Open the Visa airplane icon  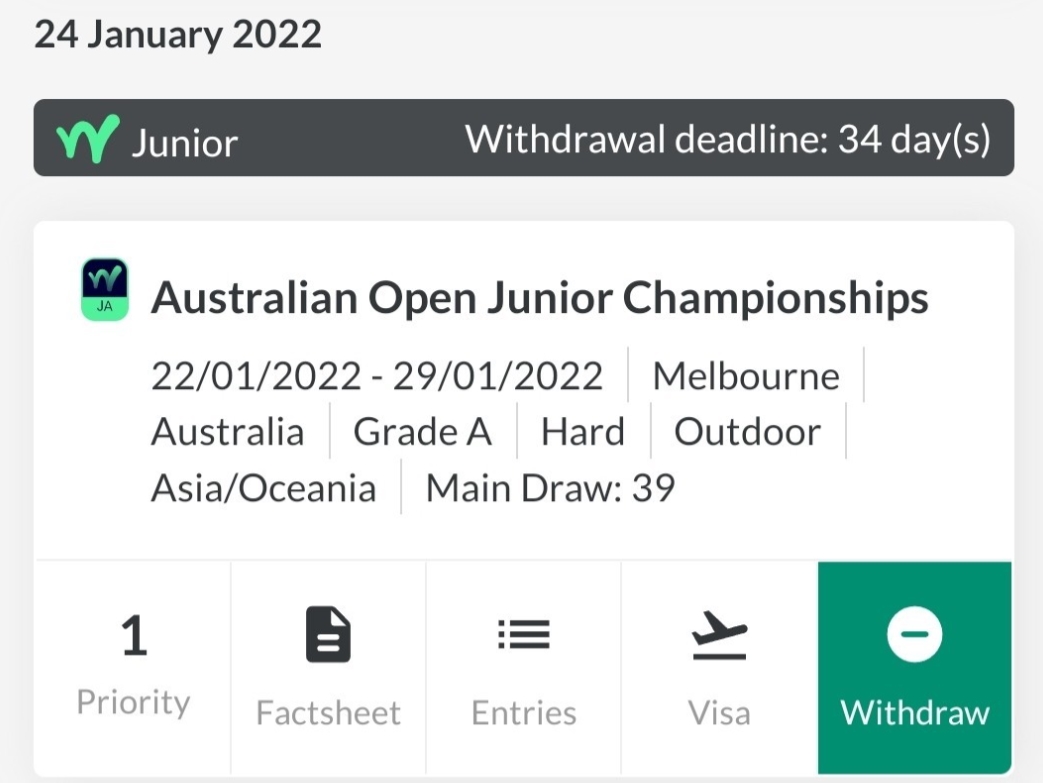[x=719, y=635]
